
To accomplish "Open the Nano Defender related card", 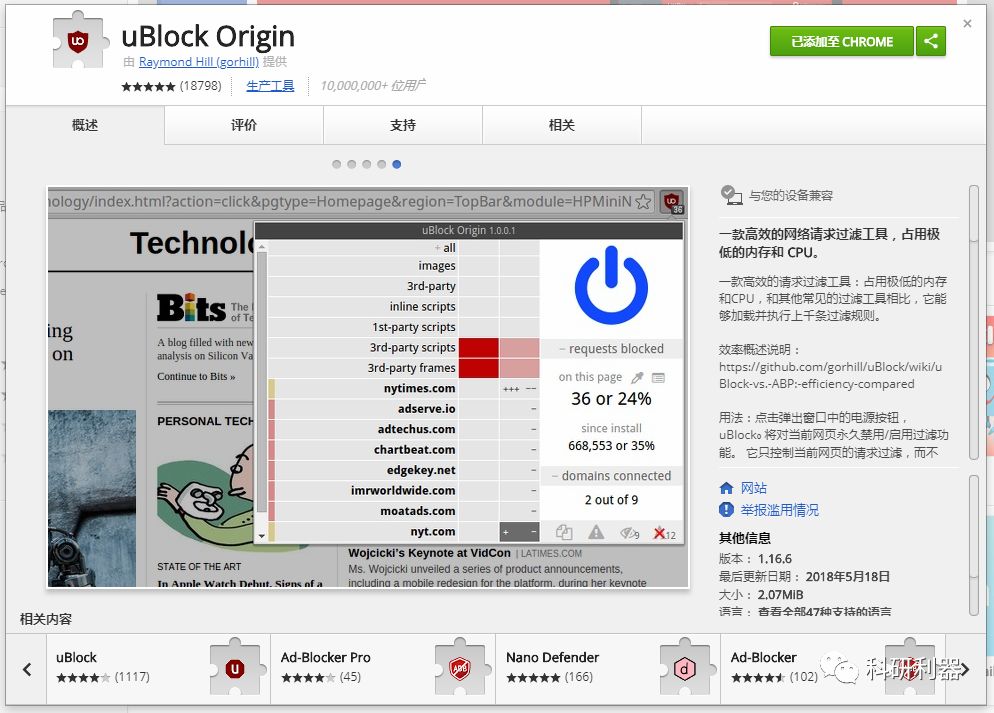I will click(x=608, y=669).
